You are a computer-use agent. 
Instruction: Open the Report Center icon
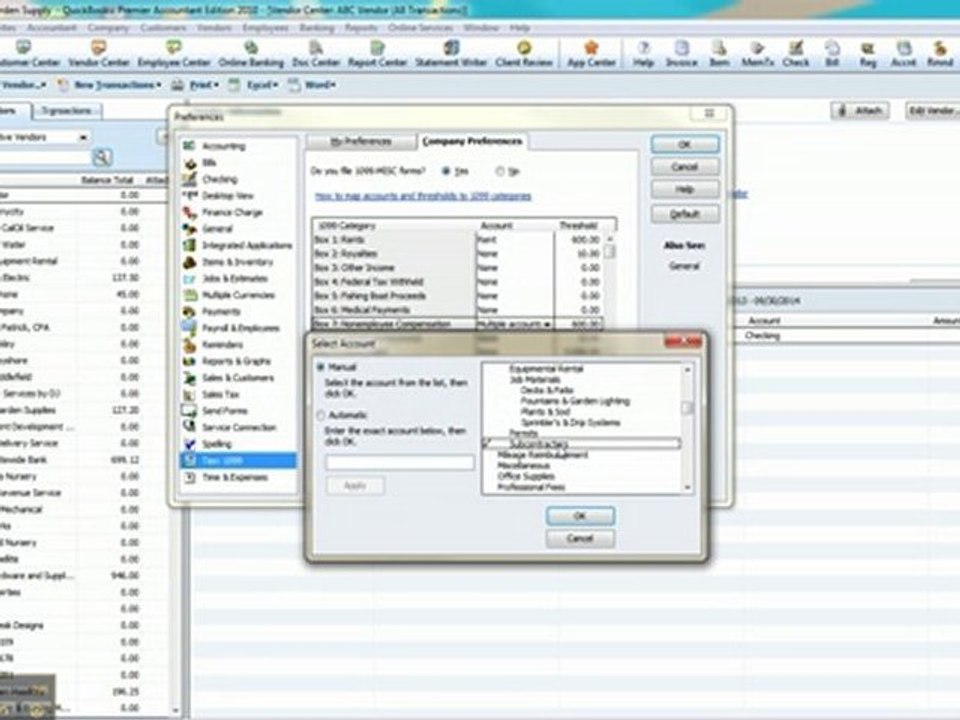377,54
